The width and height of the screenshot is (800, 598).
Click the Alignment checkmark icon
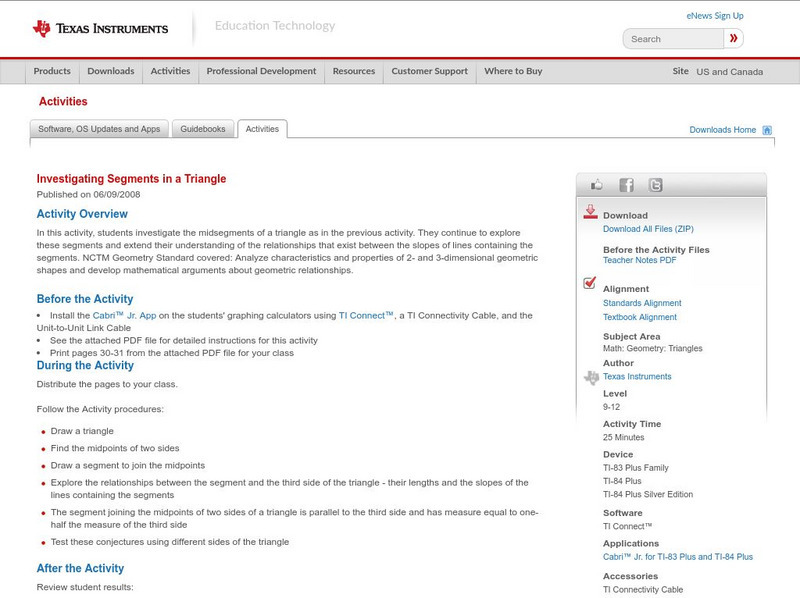(589, 282)
